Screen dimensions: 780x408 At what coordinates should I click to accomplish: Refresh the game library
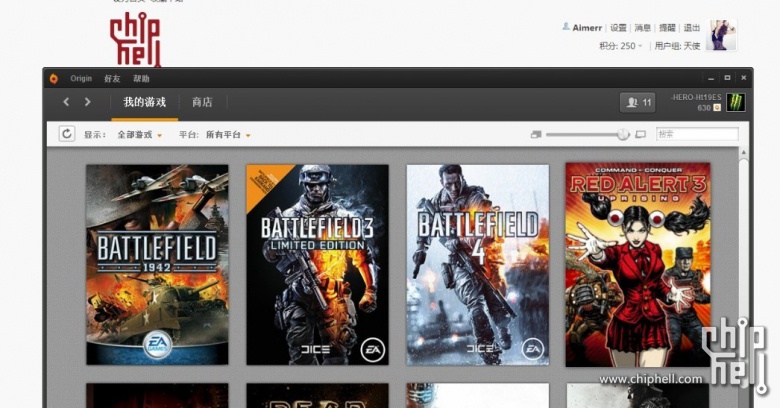pos(67,134)
